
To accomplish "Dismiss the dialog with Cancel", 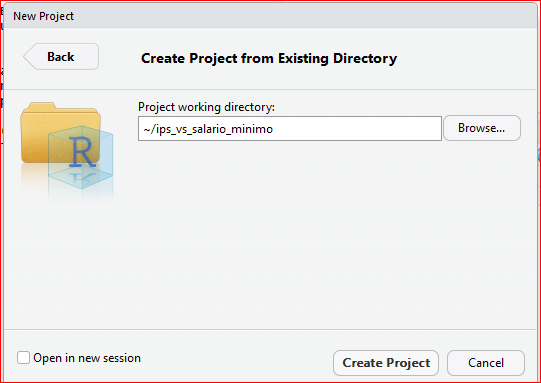I will 486,363.
